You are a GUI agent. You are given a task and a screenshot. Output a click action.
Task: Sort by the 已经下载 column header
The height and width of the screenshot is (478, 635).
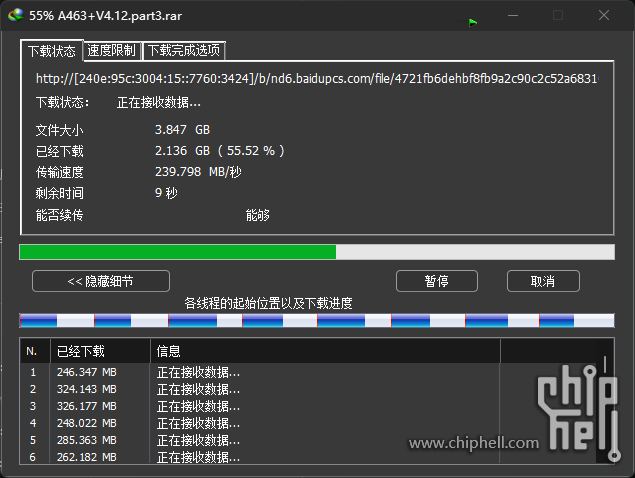pos(100,351)
